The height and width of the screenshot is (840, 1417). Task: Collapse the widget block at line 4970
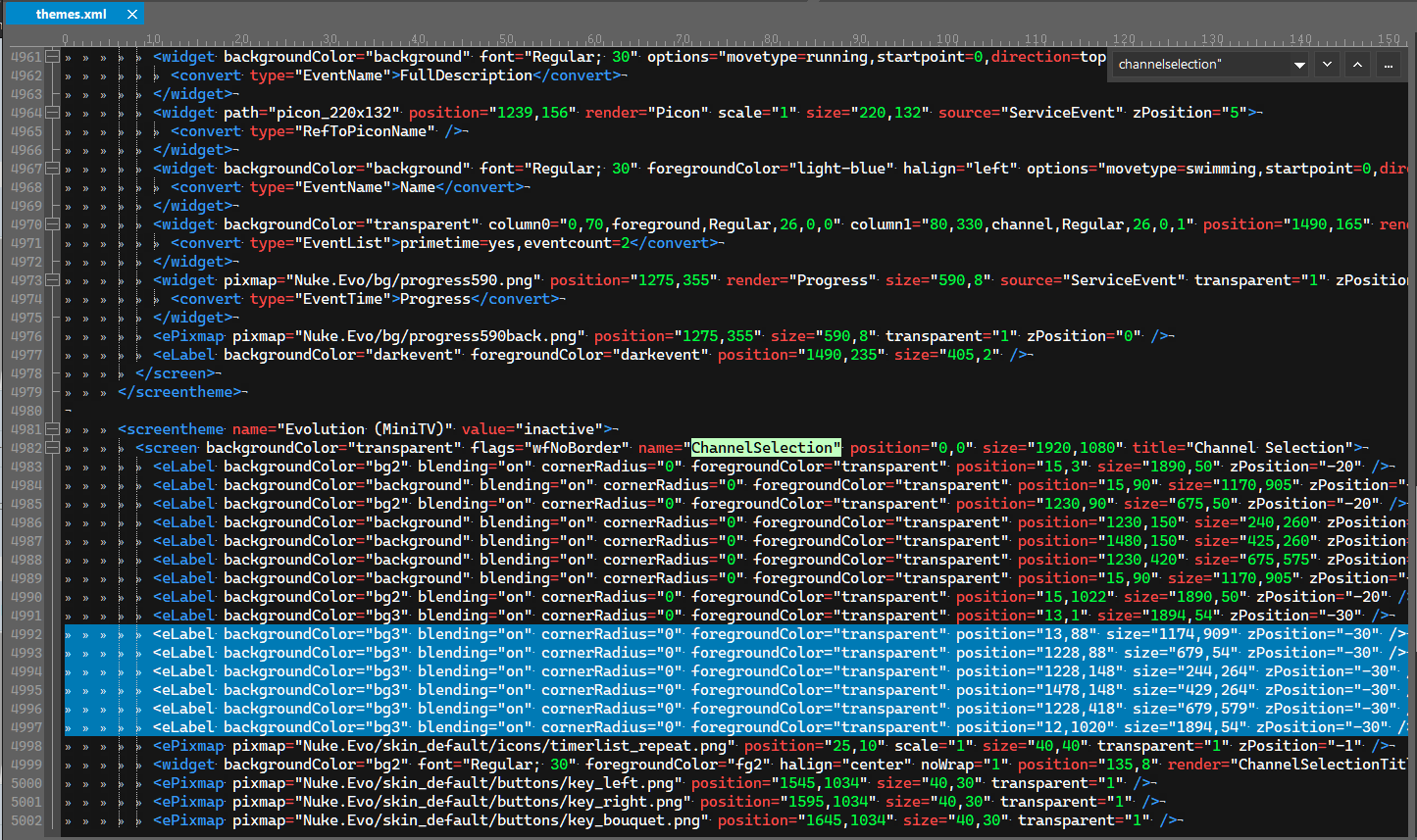click(x=54, y=224)
